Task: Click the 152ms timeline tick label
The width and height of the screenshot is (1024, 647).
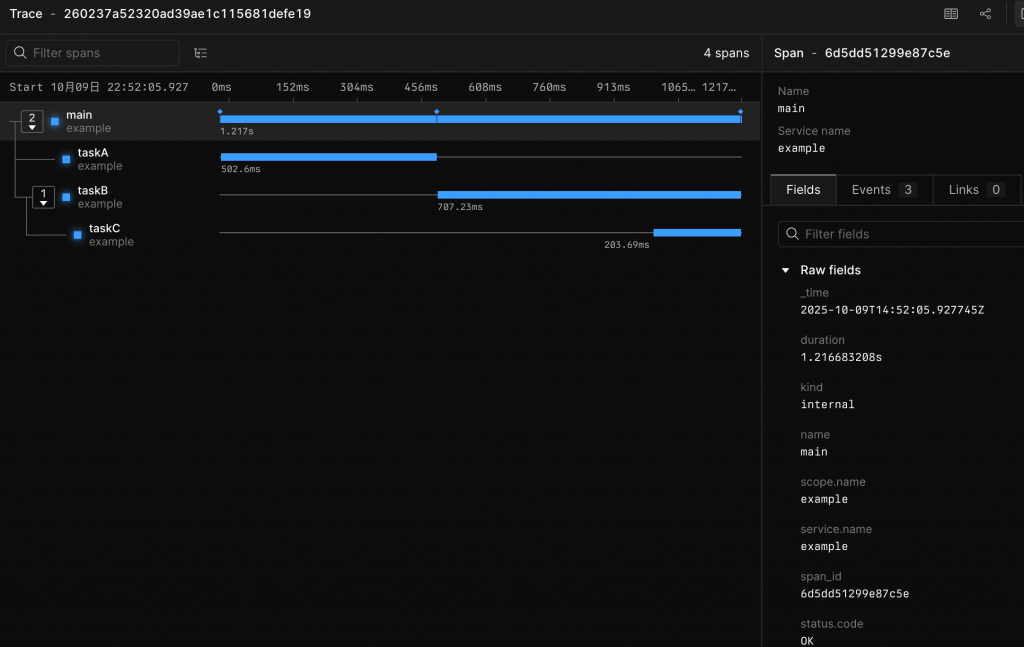Action: 292,87
